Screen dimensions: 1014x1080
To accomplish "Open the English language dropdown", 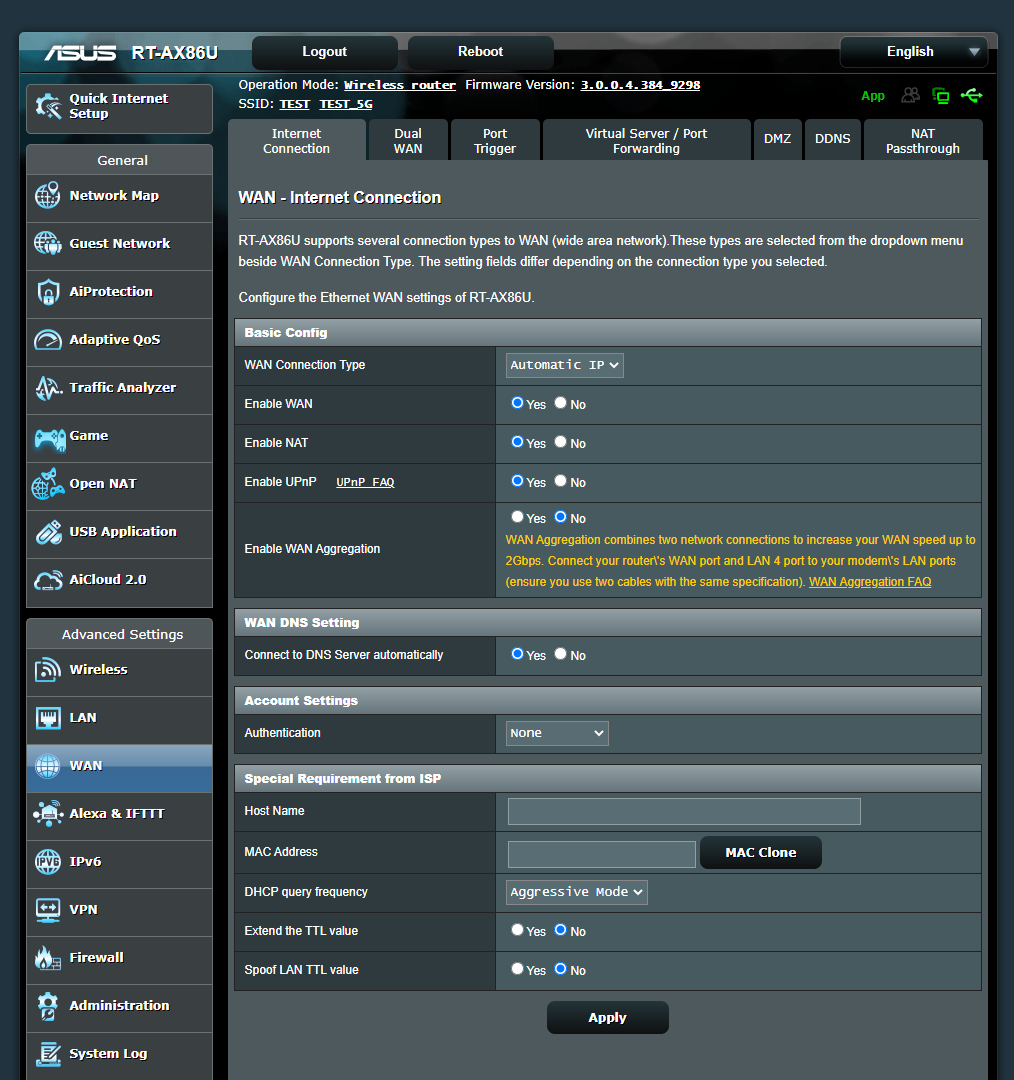I will coord(914,52).
